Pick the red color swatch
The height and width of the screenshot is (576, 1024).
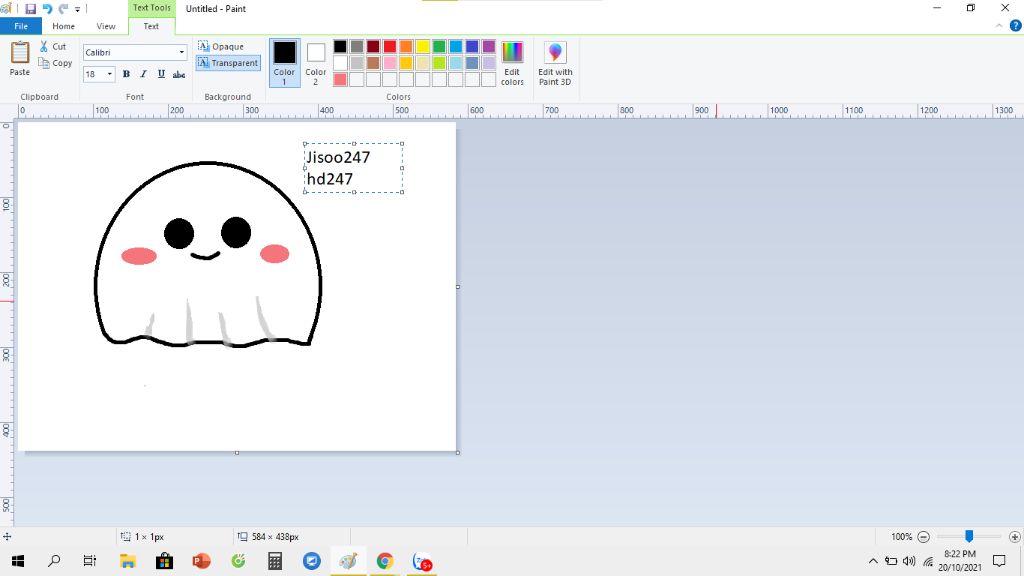pos(390,46)
